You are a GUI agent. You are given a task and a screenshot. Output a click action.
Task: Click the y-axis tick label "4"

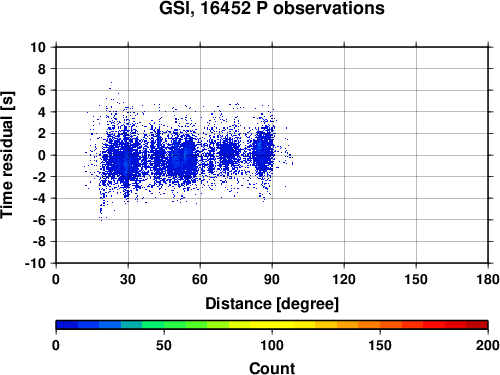coord(42,112)
